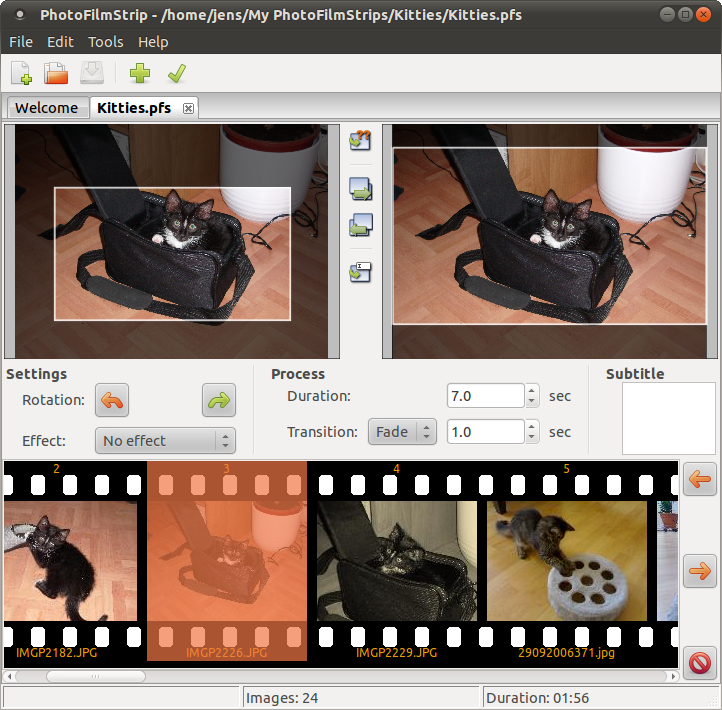Switch to the Welcome tab
This screenshot has height=710, width=722.
coord(47,108)
